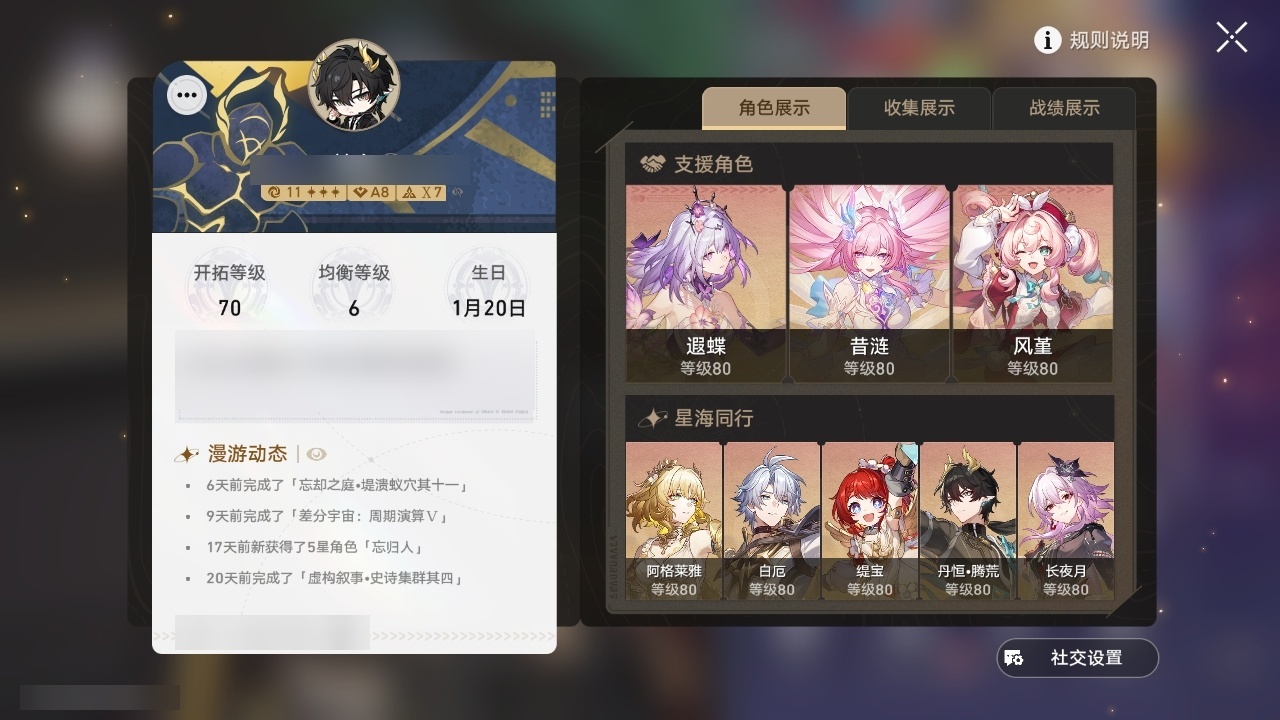Switch to the 角色展示 tab
The height and width of the screenshot is (720, 1280).
pos(774,108)
